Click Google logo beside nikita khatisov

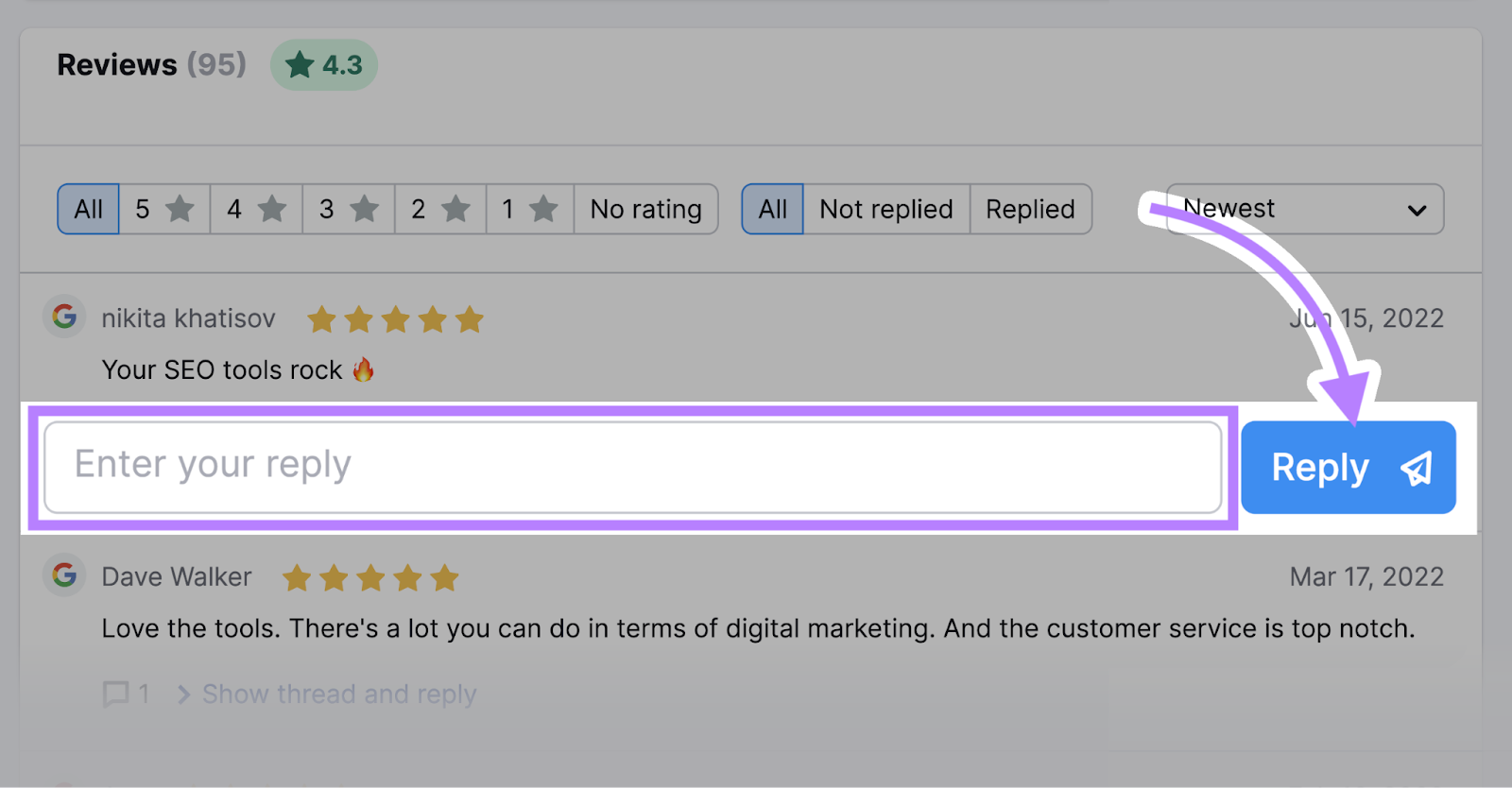(64, 317)
